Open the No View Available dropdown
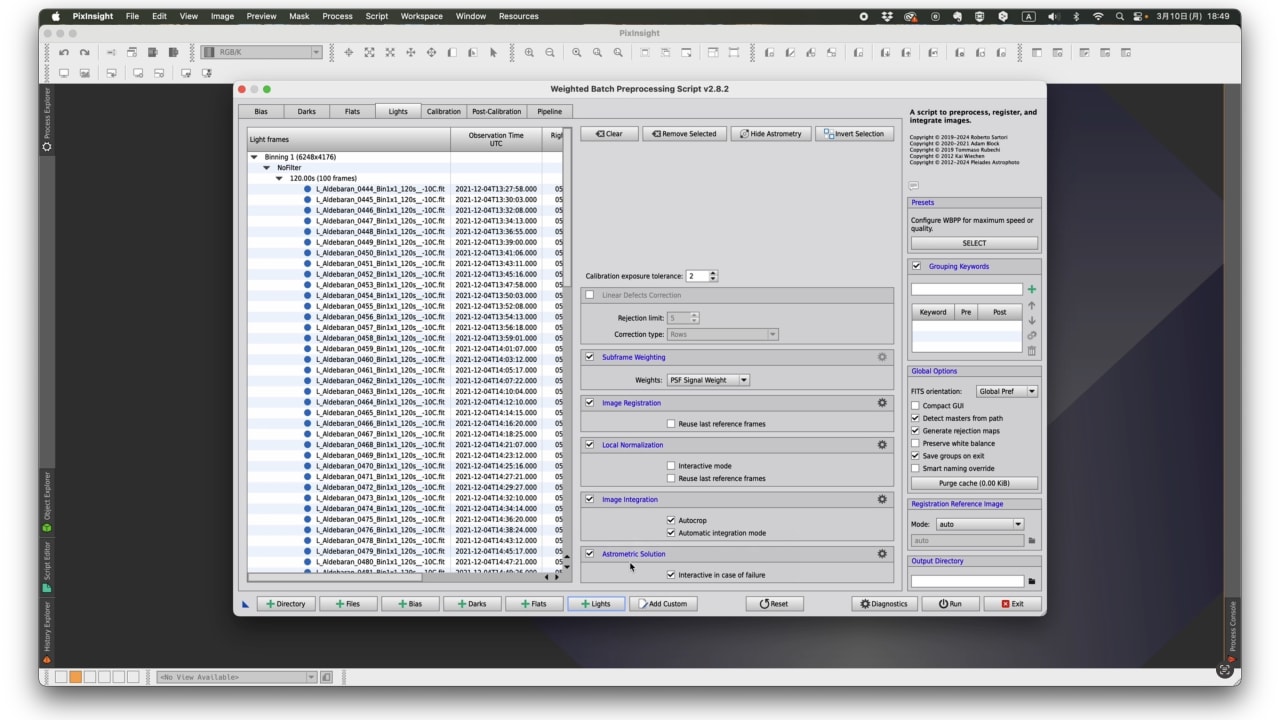 [x=236, y=677]
